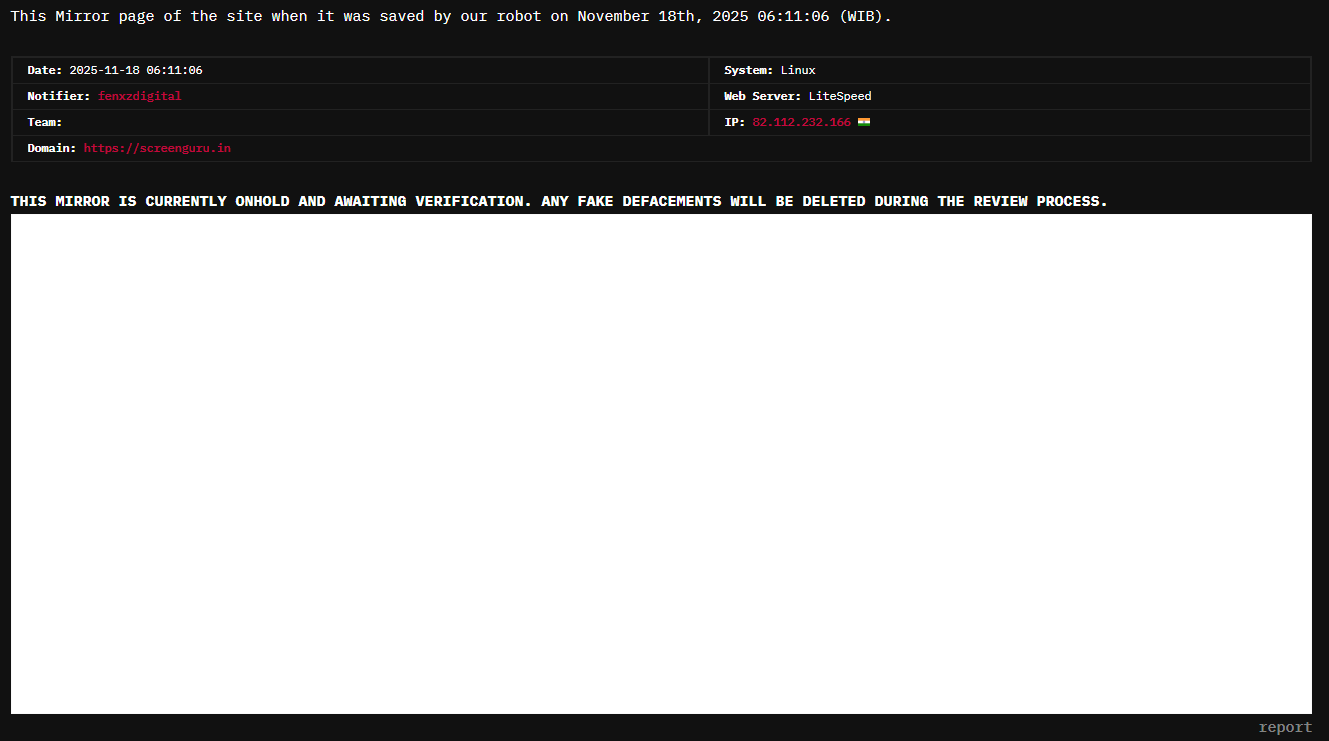Viewport: 1329px width, 741px height.
Task: Click "This Mirror page" at the header start
Action: [x=82, y=17]
